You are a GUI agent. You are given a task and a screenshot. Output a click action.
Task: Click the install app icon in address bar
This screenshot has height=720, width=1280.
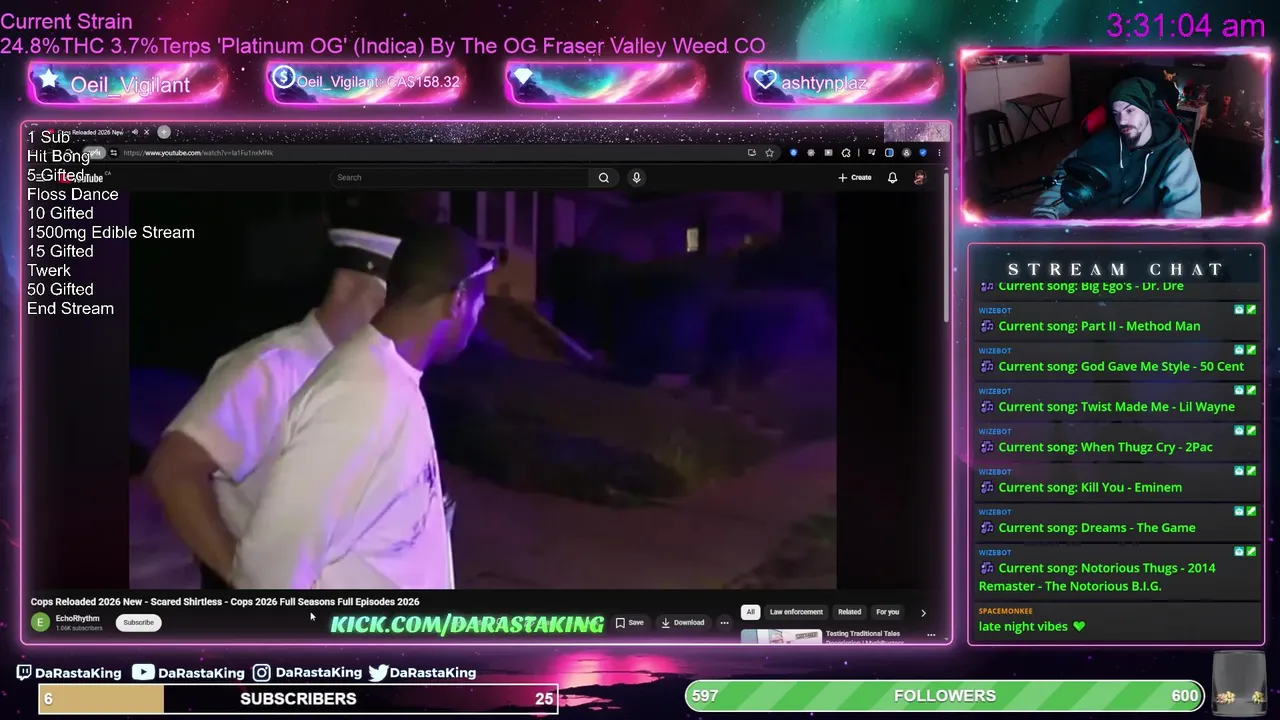[x=751, y=153]
